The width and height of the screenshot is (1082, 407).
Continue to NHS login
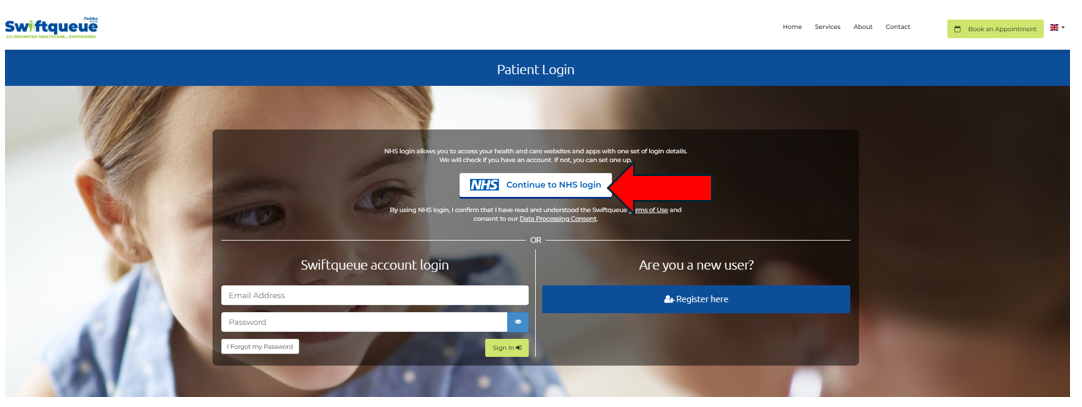535,185
